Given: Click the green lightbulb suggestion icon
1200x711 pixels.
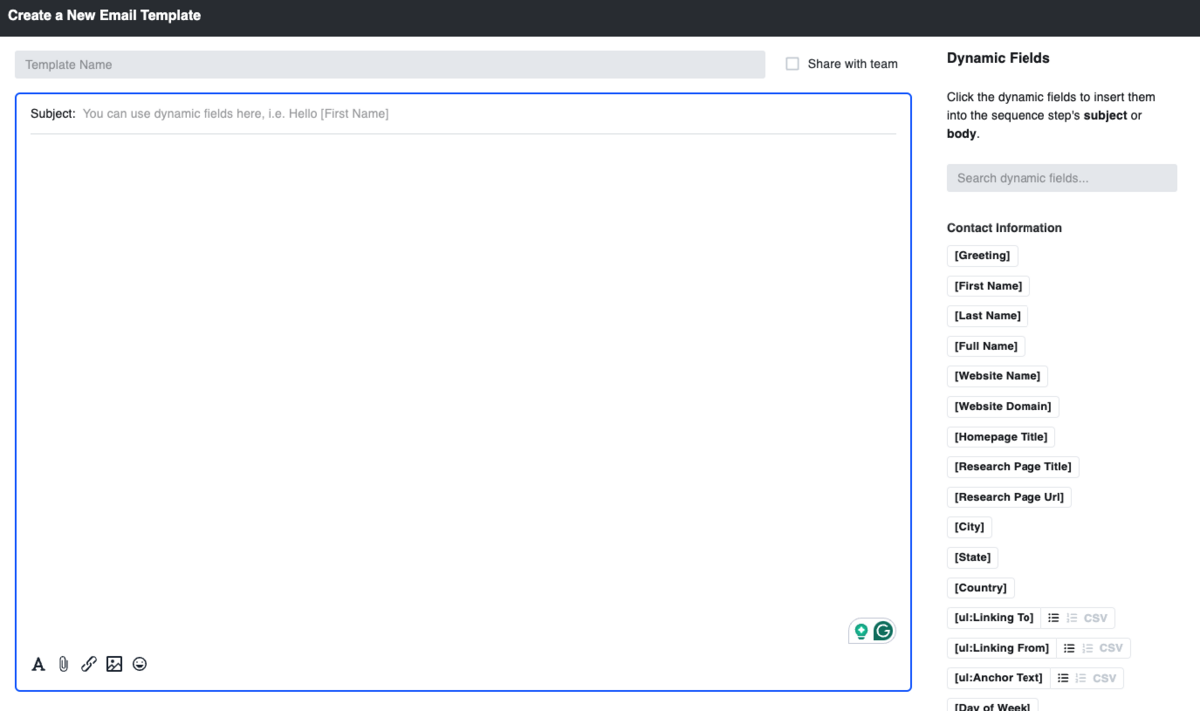Looking at the screenshot, I should (x=860, y=631).
